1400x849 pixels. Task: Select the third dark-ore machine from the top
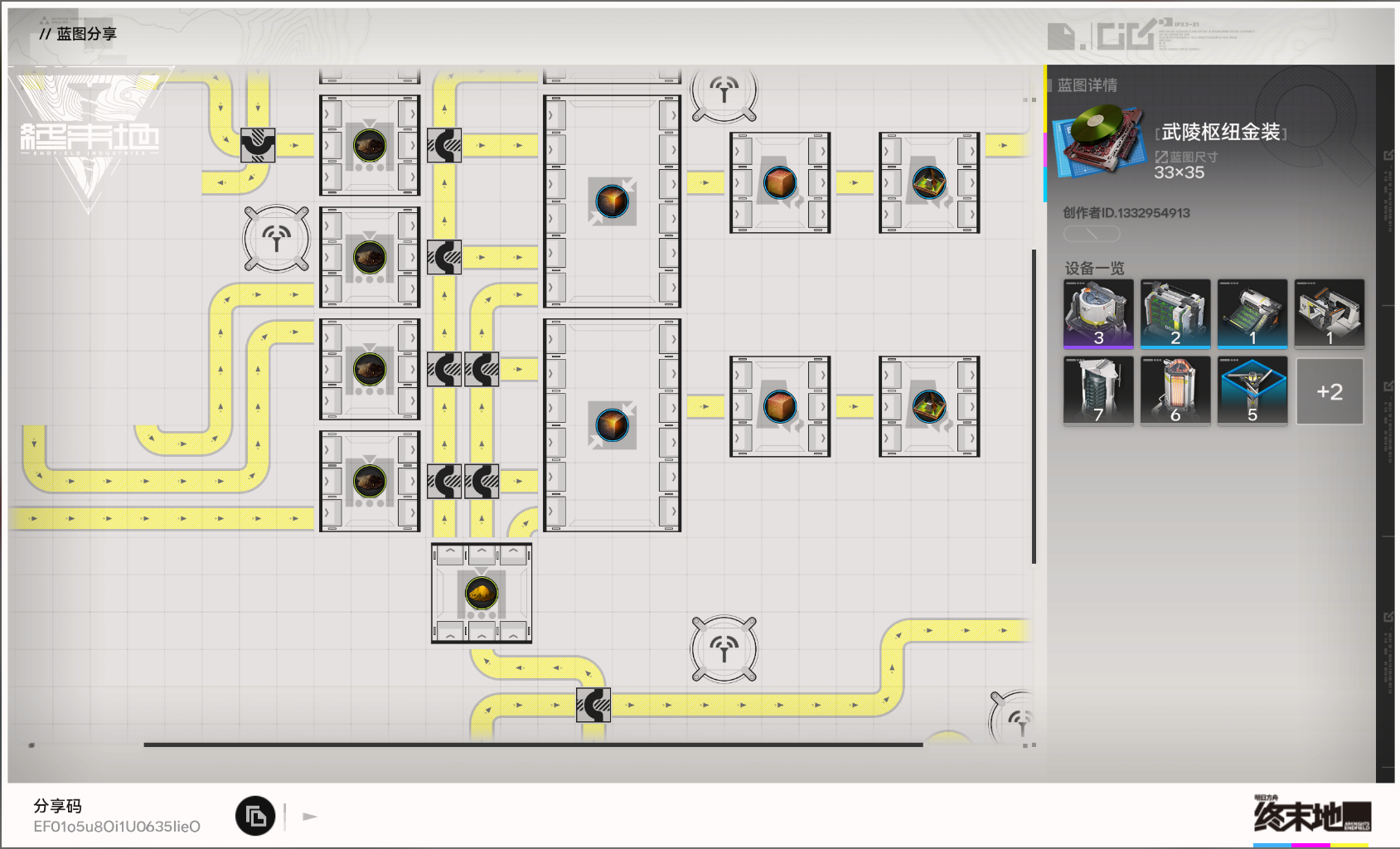pos(370,369)
